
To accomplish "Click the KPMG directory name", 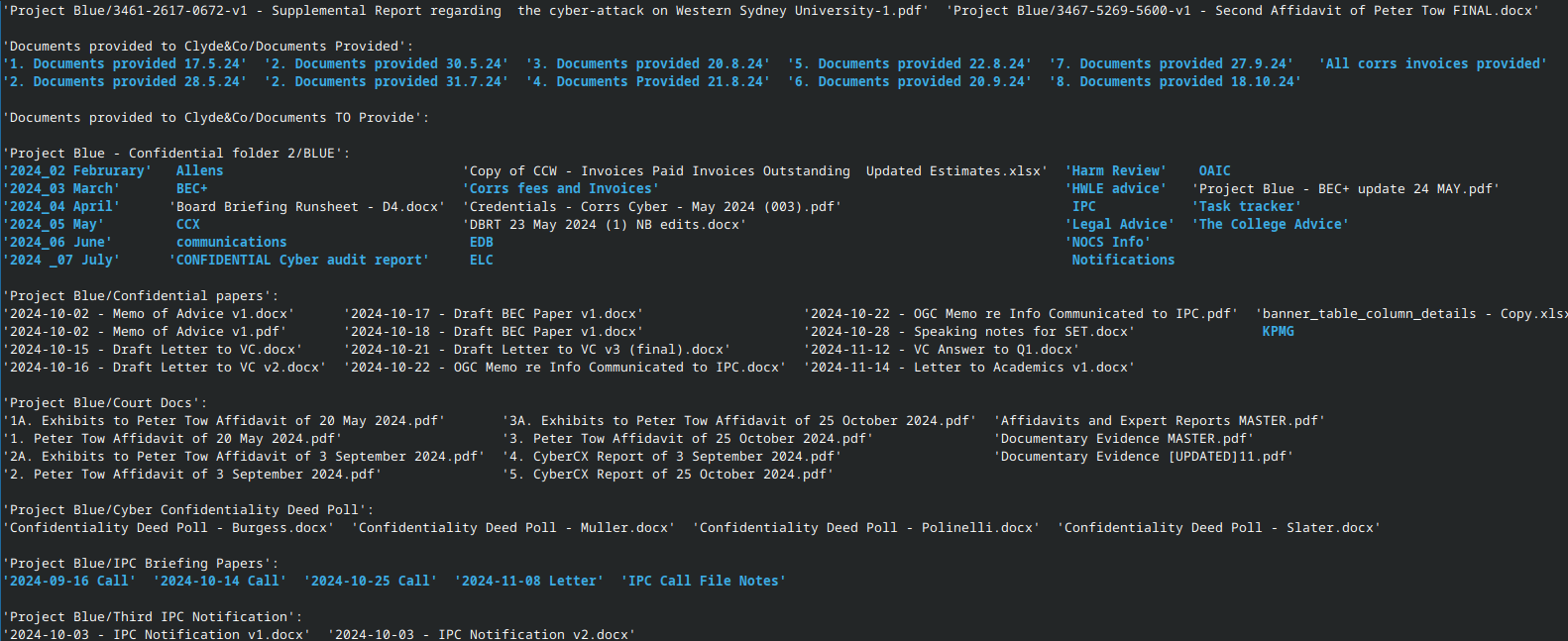I will 1279,331.
